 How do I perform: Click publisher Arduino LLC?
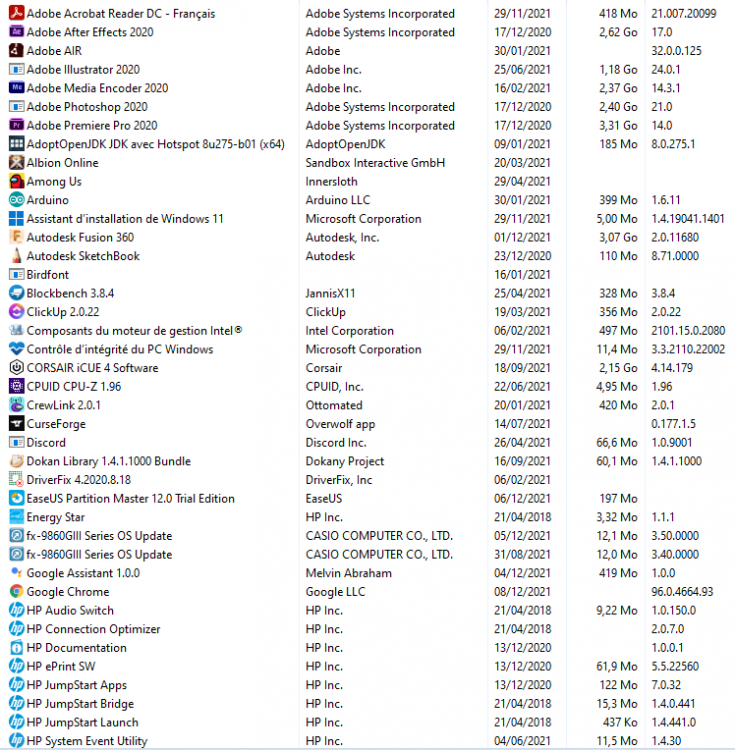[338, 200]
